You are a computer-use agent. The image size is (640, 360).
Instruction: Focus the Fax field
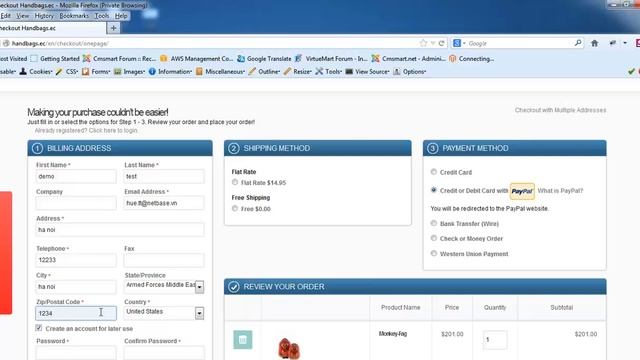pyautogui.click(x=164, y=260)
